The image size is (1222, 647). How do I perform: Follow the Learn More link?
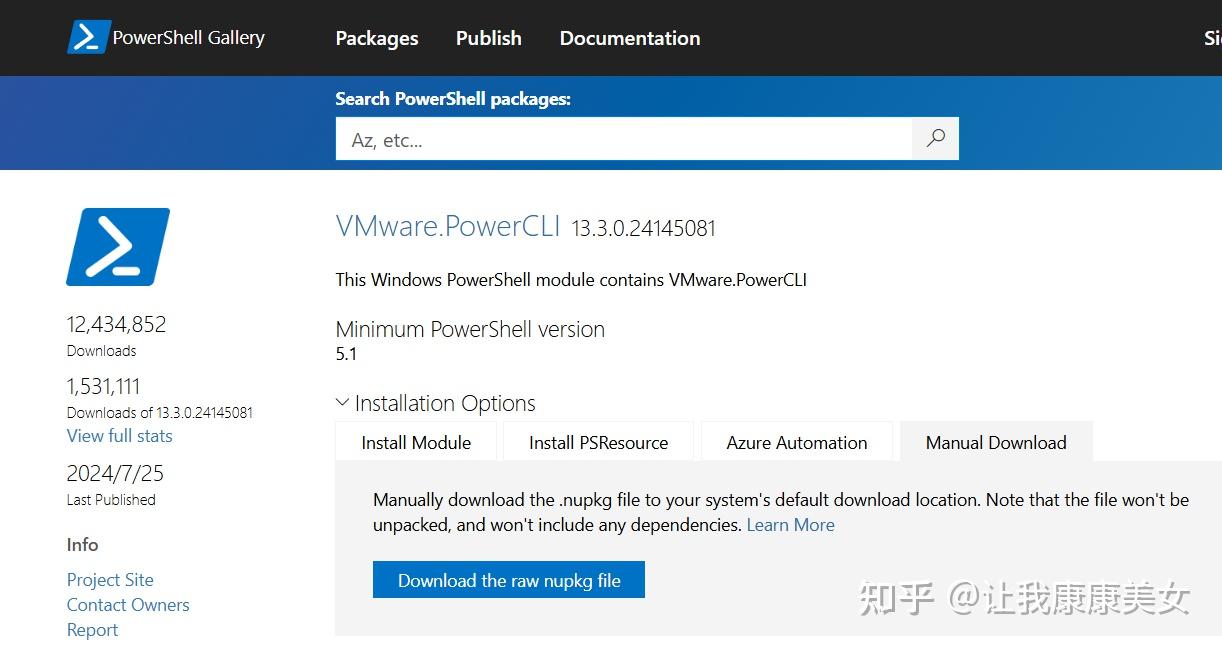coord(790,525)
